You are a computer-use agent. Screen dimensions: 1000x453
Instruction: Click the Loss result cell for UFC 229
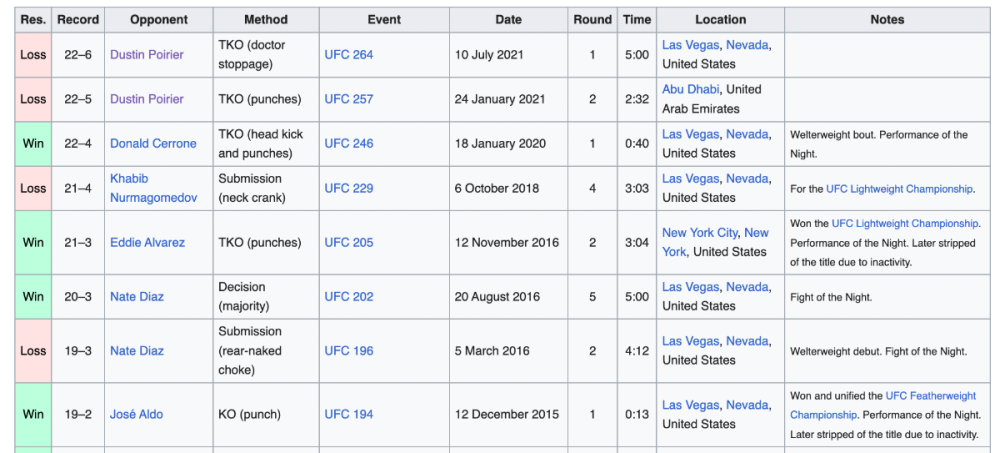[x=33, y=188]
